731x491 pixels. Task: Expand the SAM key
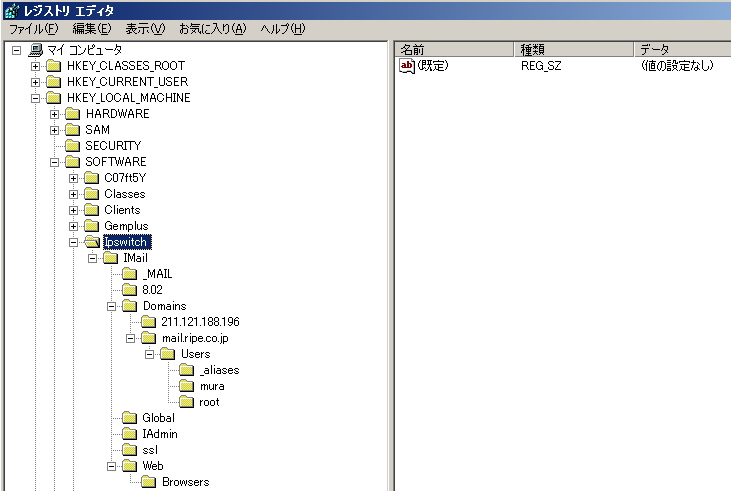click(55, 130)
